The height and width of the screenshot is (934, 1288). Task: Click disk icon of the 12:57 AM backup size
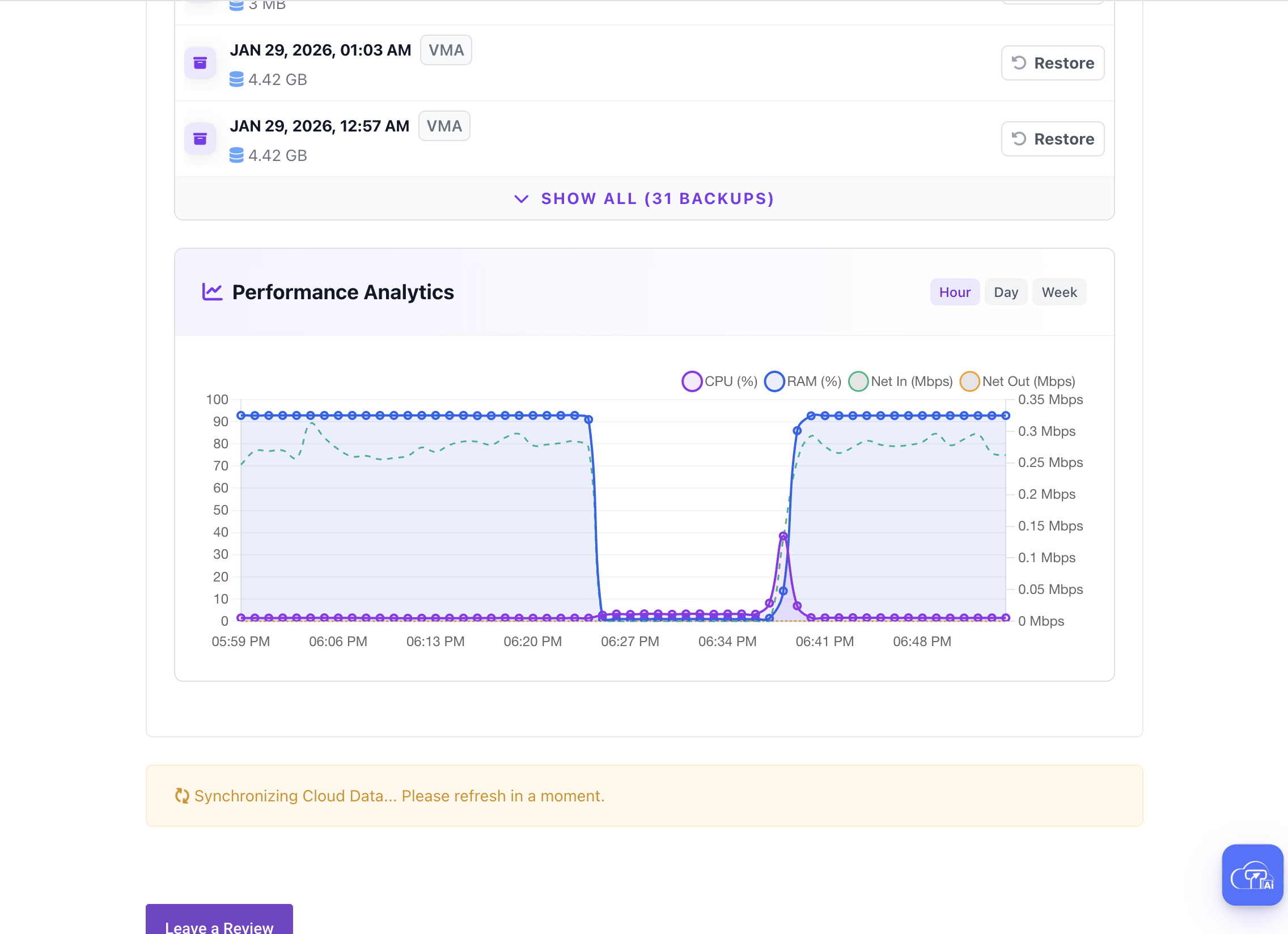pos(236,155)
